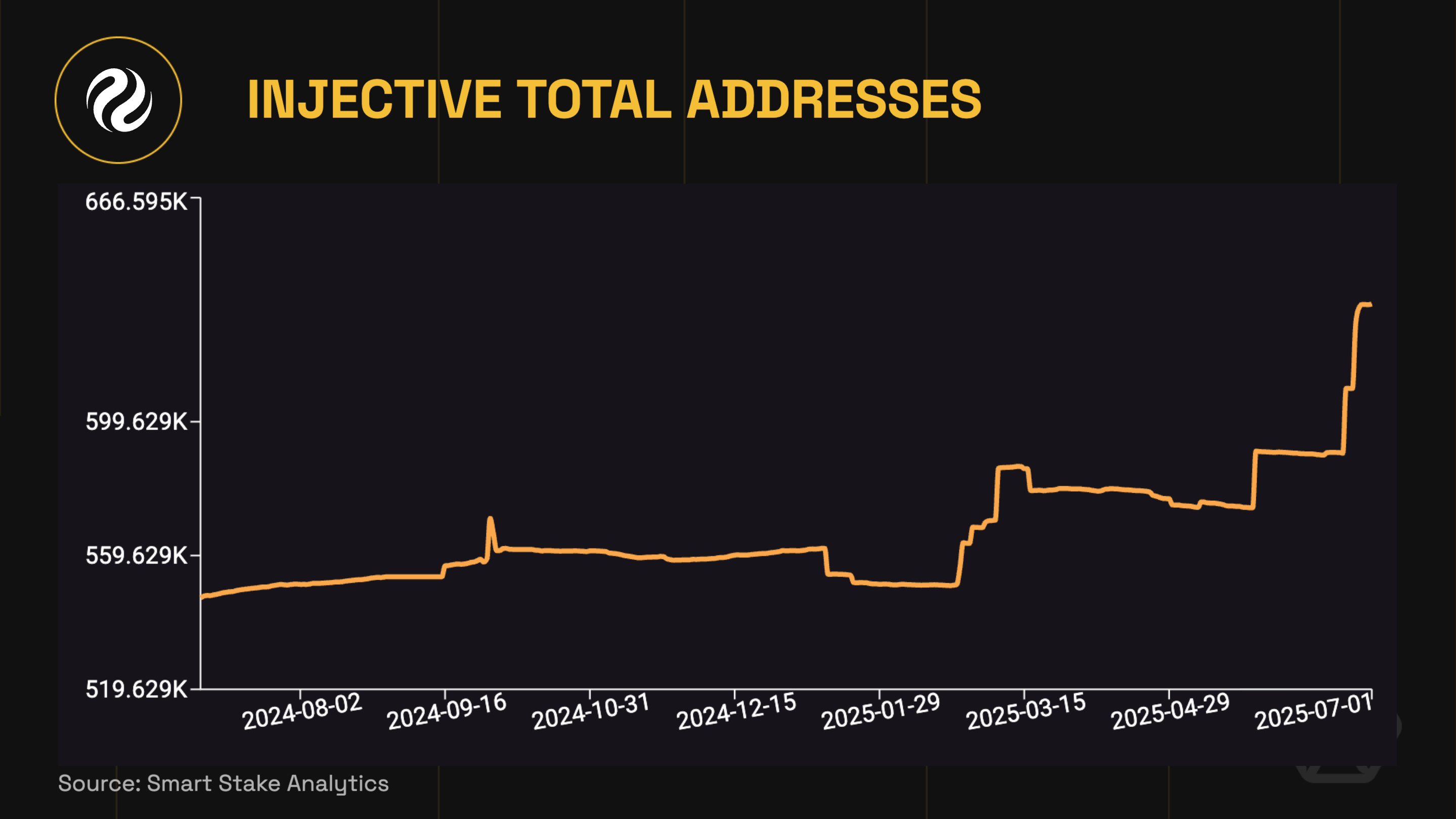1456x819 pixels.
Task: Click the 666.595K y-axis label
Action: [x=136, y=202]
